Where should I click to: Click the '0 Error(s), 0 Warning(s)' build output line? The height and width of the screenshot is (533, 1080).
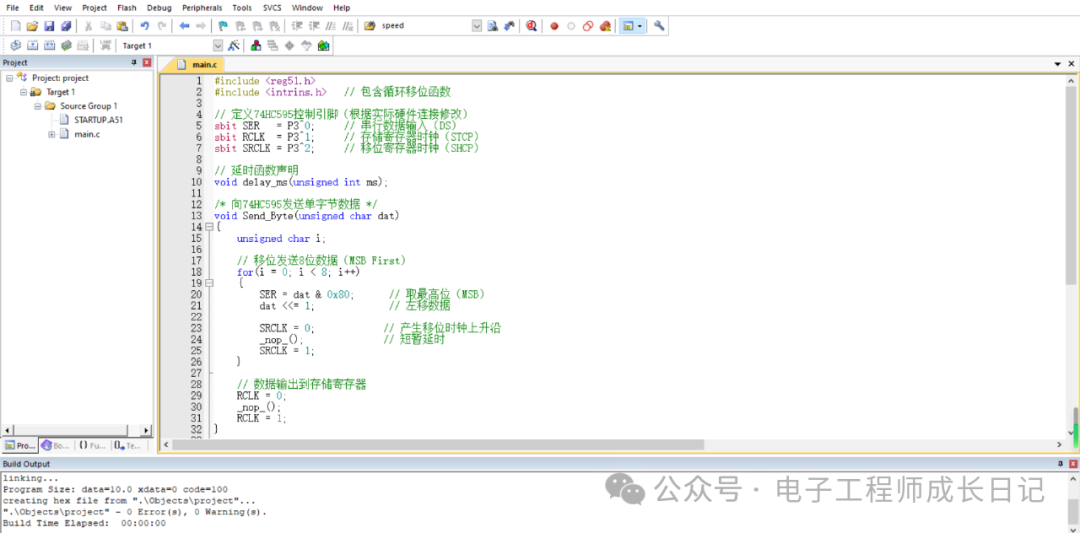click(135, 512)
